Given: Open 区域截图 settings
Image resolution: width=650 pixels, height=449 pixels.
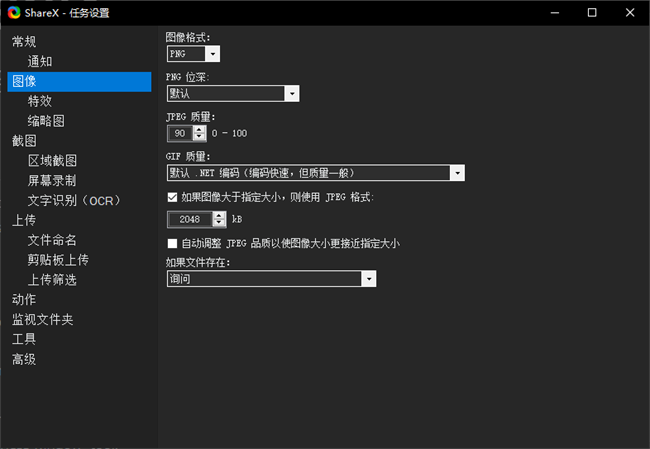Looking at the screenshot, I should 52,161.
